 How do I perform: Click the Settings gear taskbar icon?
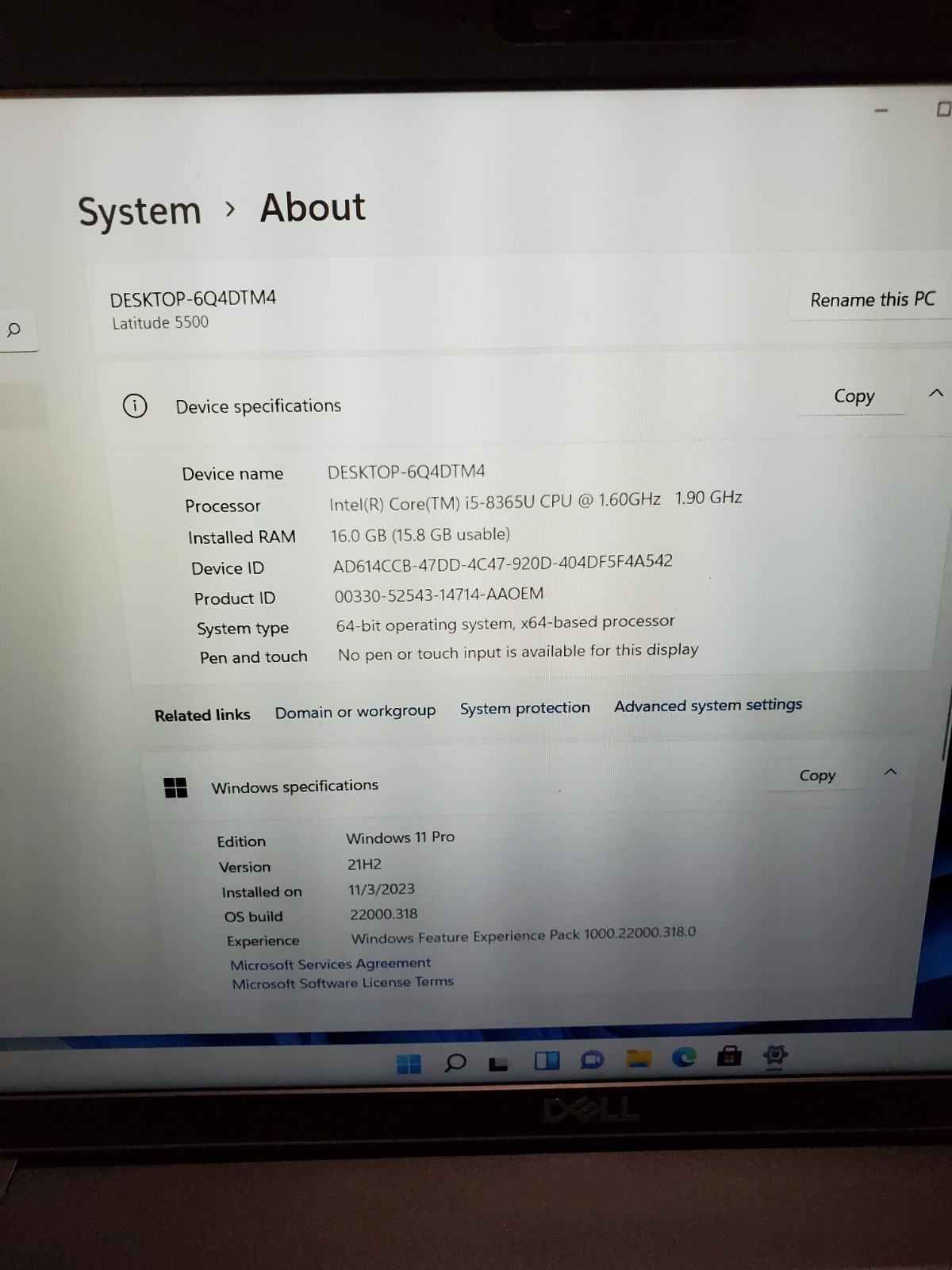(x=775, y=1054)
